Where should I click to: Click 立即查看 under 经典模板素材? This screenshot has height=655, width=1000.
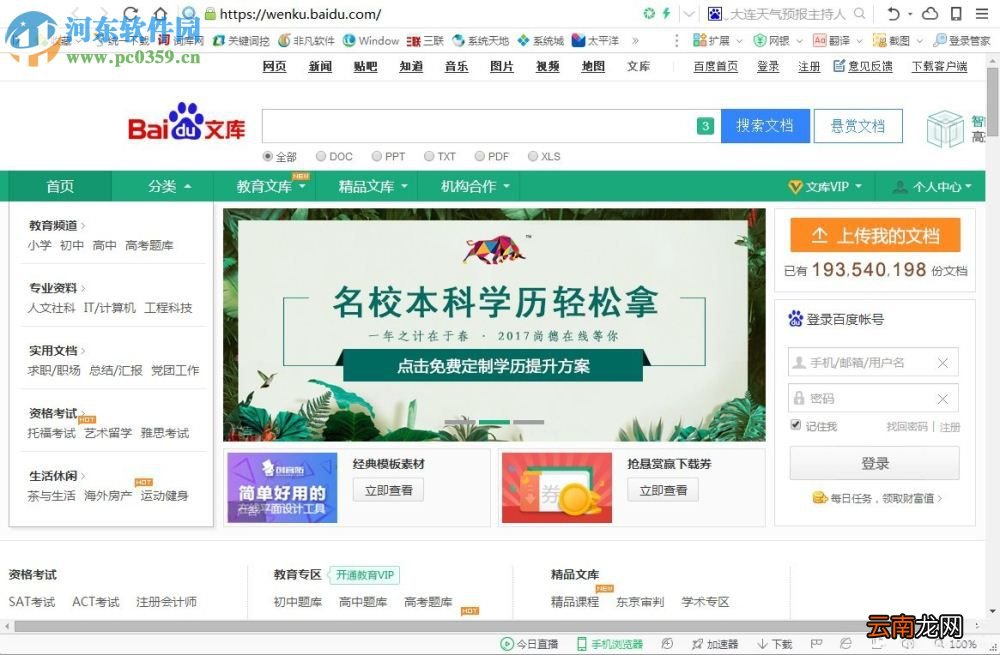pyautogui.click(x=388, y=490)
